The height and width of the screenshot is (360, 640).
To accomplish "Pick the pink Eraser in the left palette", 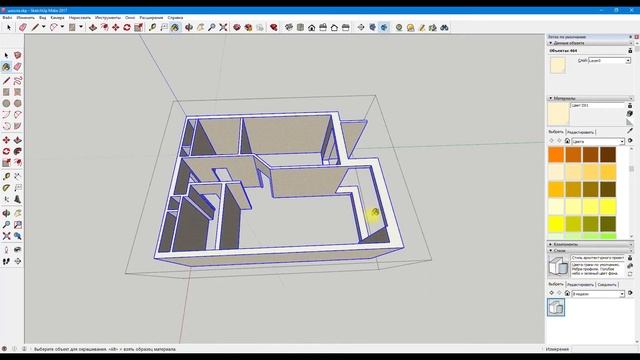I will click(18, 67).
